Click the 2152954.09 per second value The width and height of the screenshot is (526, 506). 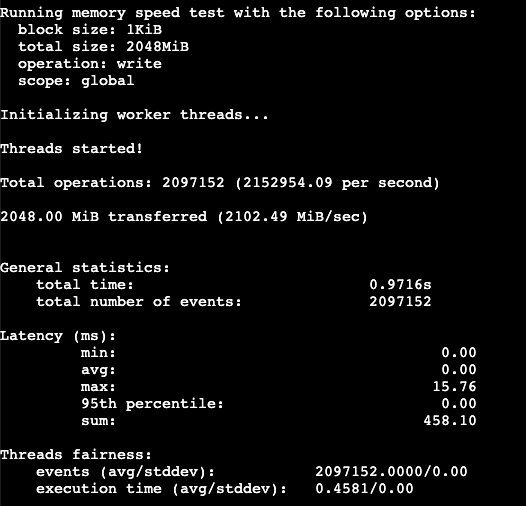(337, 183)
